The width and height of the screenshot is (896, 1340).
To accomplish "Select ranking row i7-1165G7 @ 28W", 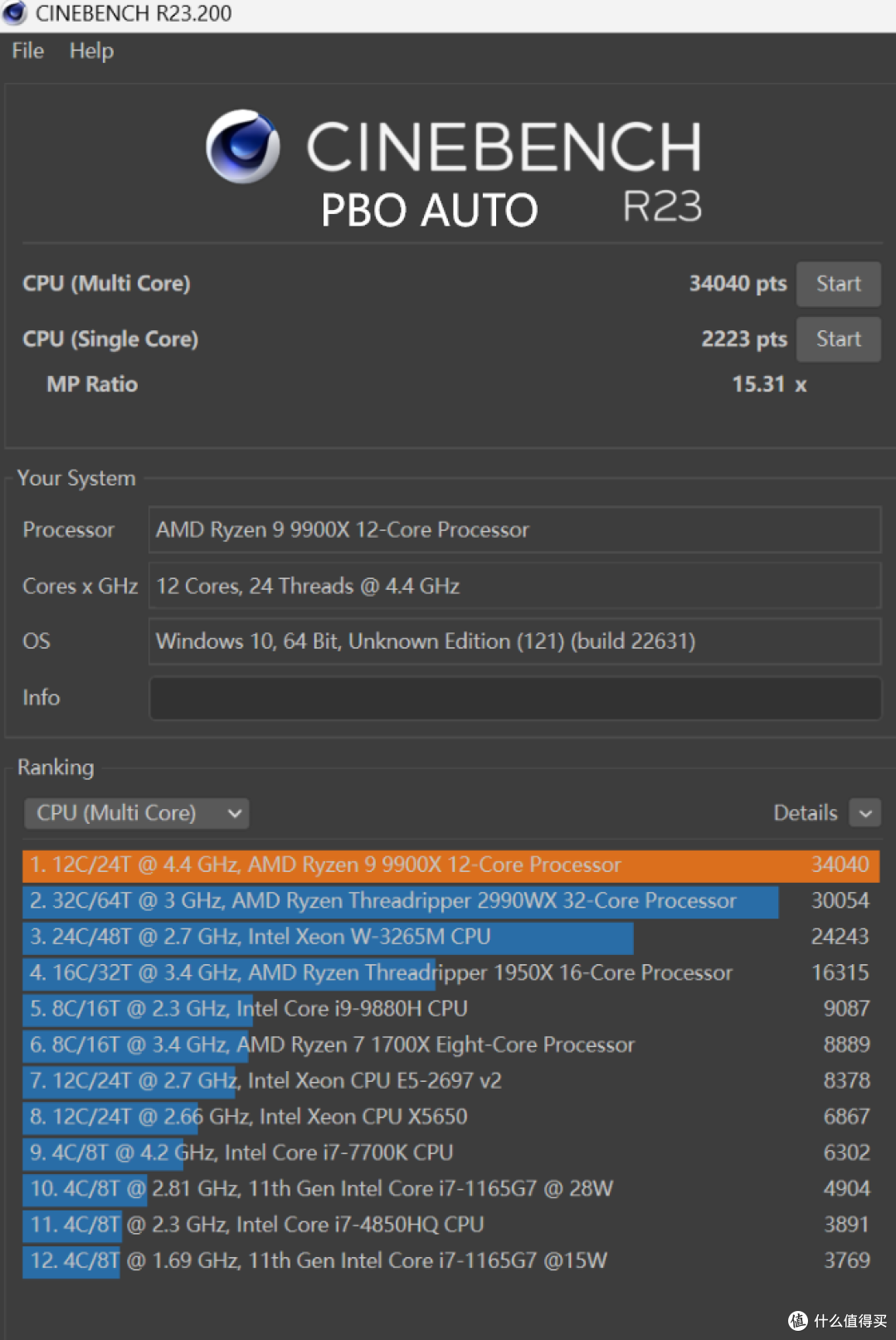I will pos(450,1188).
